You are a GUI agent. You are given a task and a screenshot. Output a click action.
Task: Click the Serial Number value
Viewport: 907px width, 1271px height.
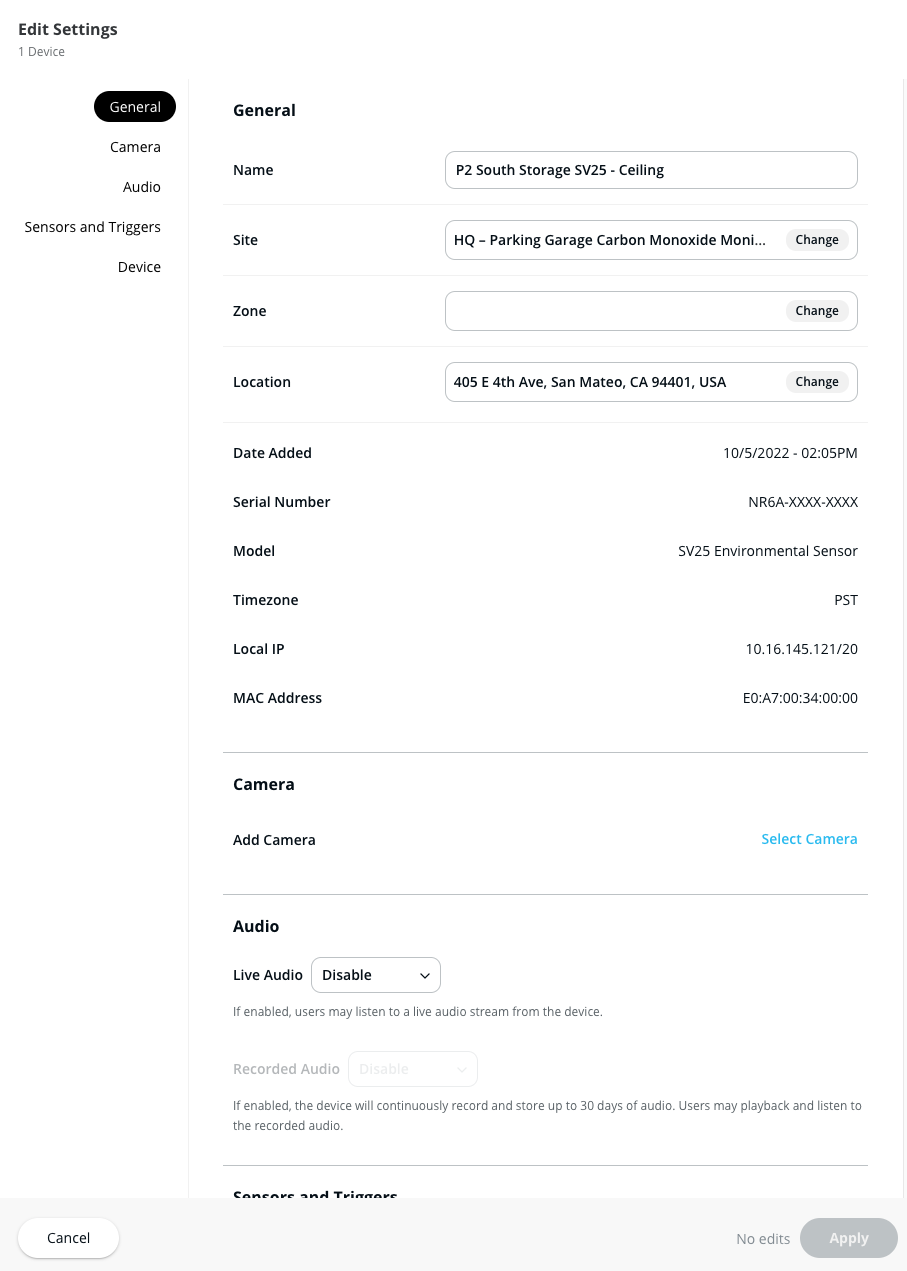click(x=802, y=502)
